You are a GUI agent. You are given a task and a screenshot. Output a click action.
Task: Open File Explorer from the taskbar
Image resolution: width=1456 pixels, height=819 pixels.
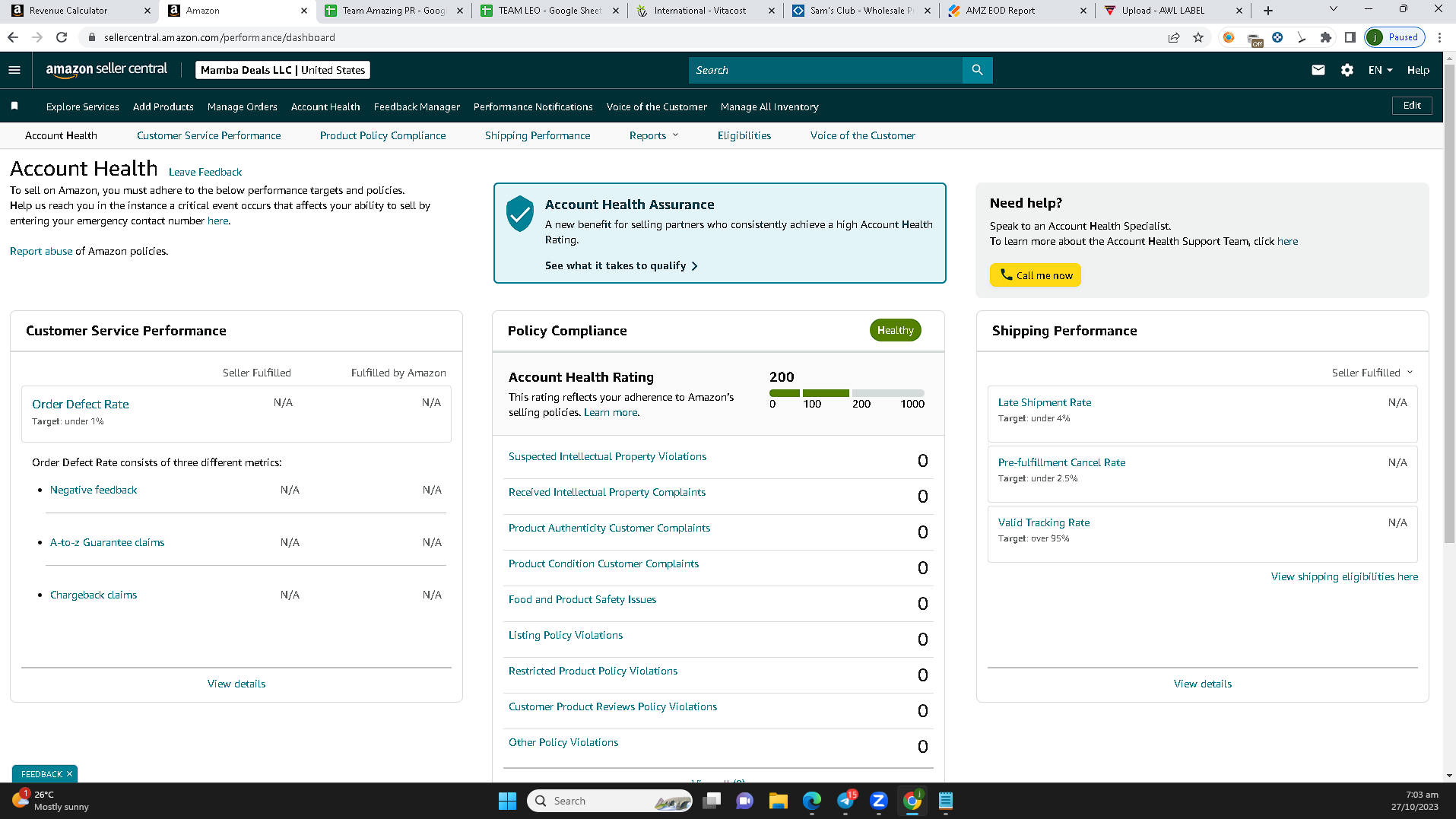(x=778, y=801)
